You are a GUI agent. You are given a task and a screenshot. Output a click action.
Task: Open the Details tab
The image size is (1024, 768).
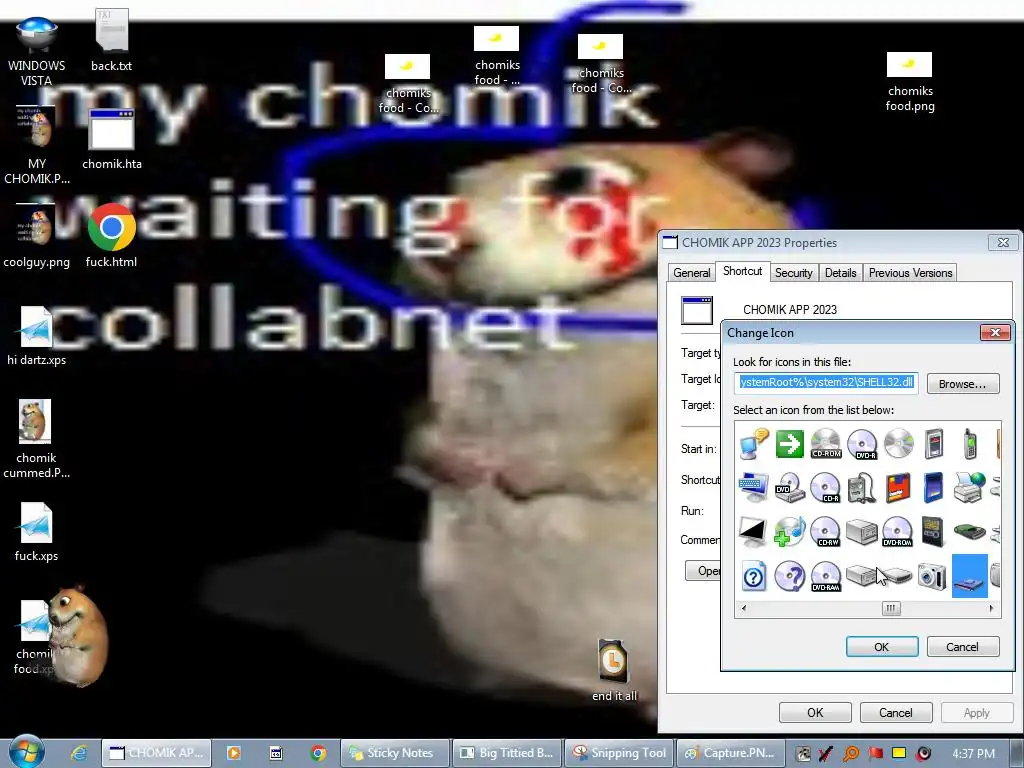tap(840, 273)
